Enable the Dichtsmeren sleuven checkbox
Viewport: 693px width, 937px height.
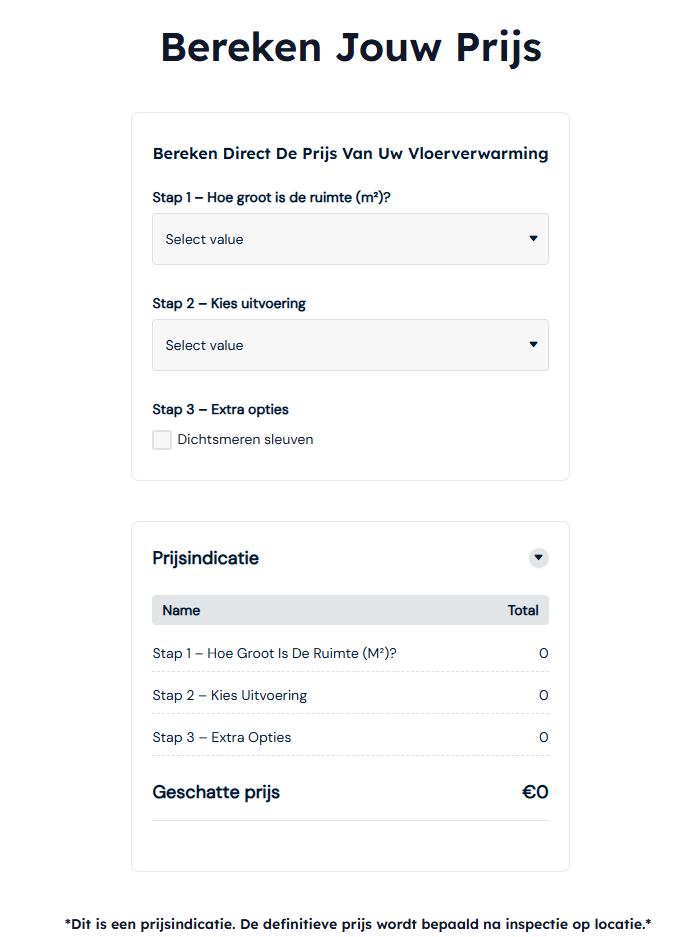(162, 440)
